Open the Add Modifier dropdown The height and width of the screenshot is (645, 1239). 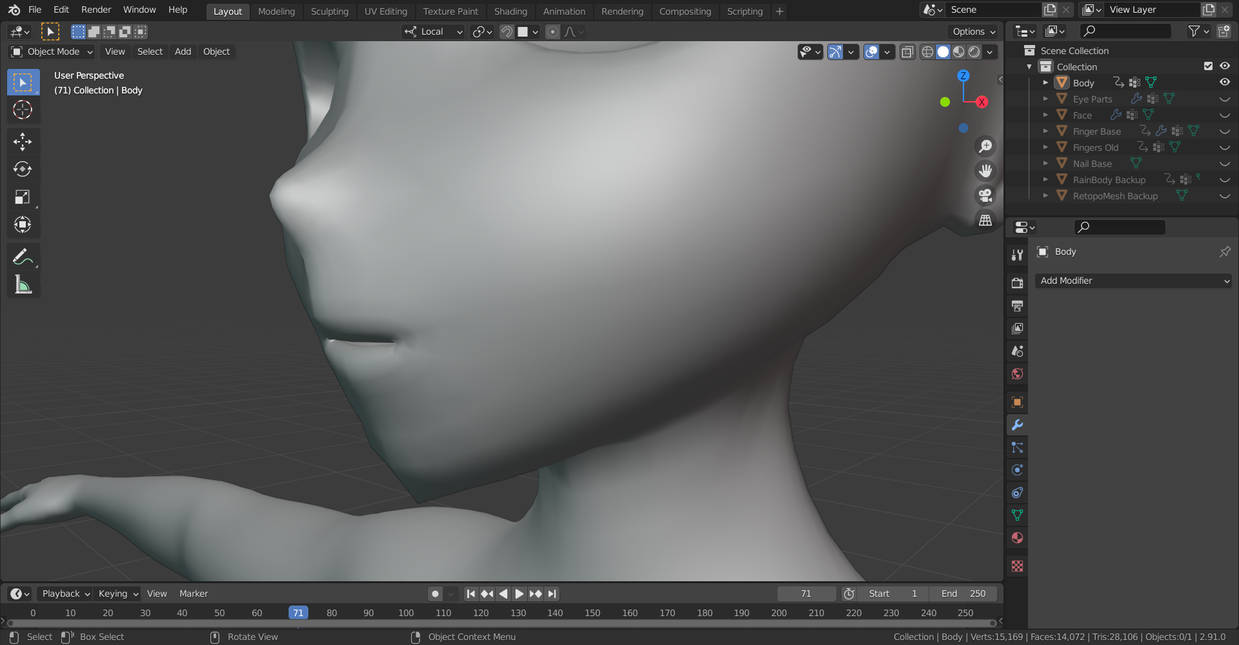pyautogui.click(x=1134, y=281)
